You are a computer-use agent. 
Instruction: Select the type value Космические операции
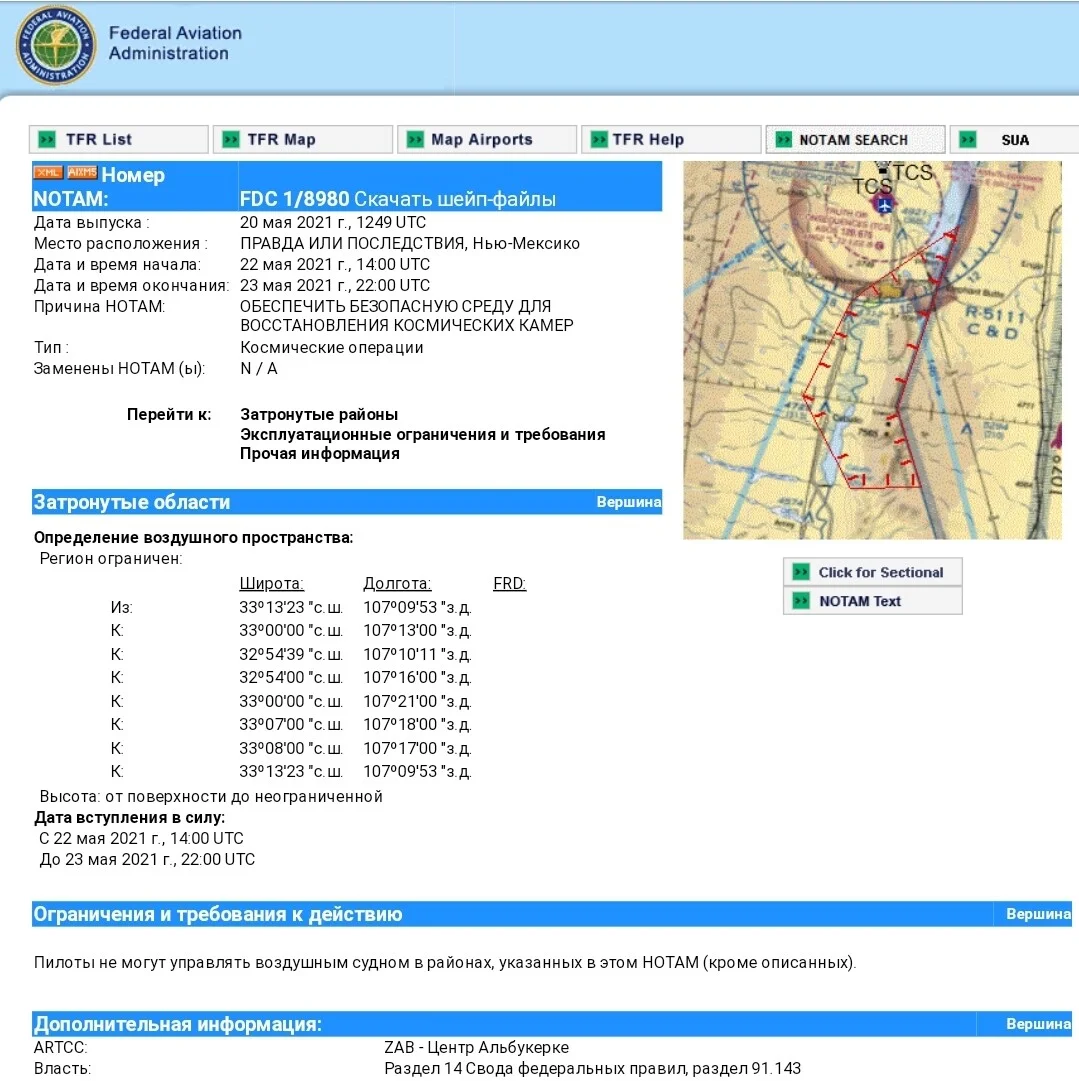click(332, 347)
